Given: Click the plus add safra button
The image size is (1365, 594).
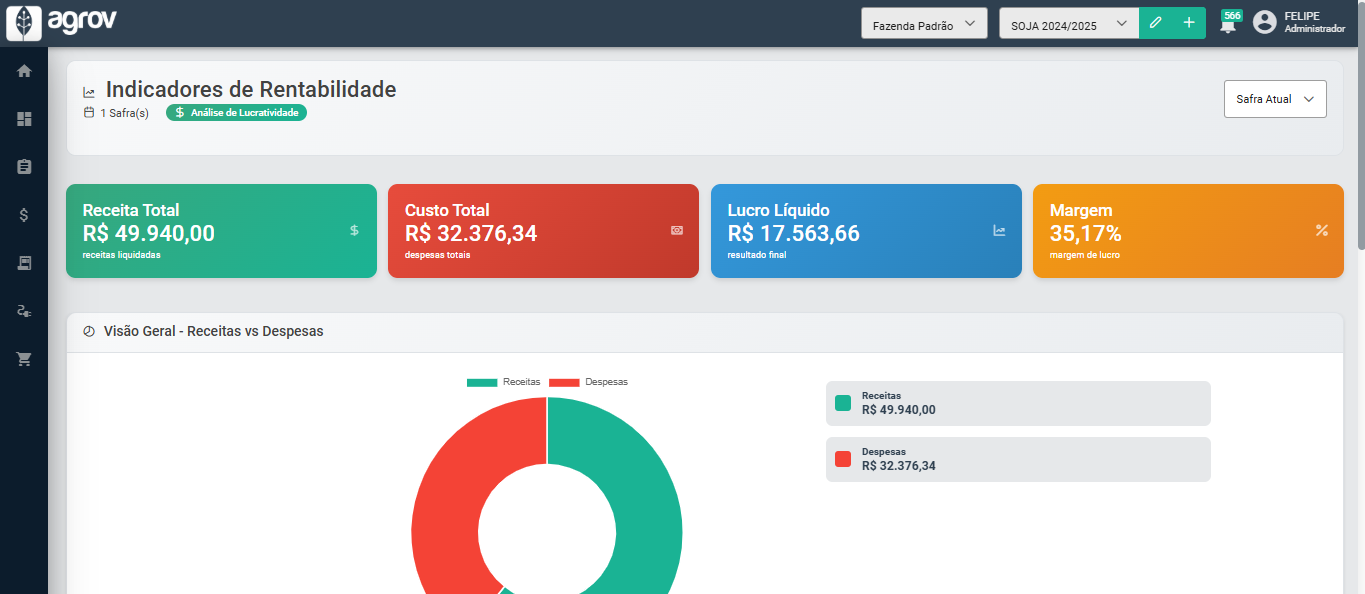Looking at the screenshot, I should pos(1189,23).
